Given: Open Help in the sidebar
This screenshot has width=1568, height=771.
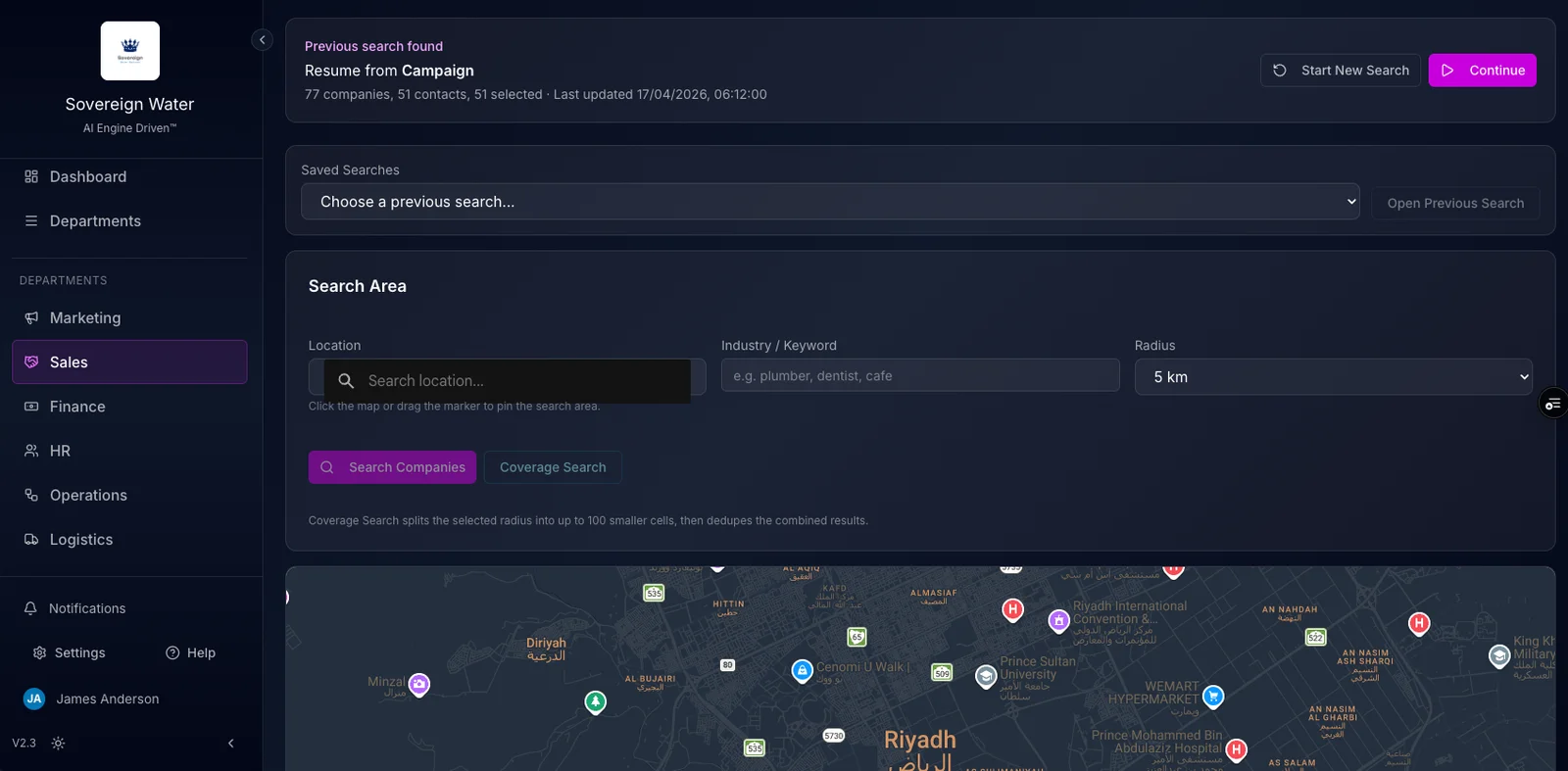Looking at the screenshot, I should click(190, 653).
